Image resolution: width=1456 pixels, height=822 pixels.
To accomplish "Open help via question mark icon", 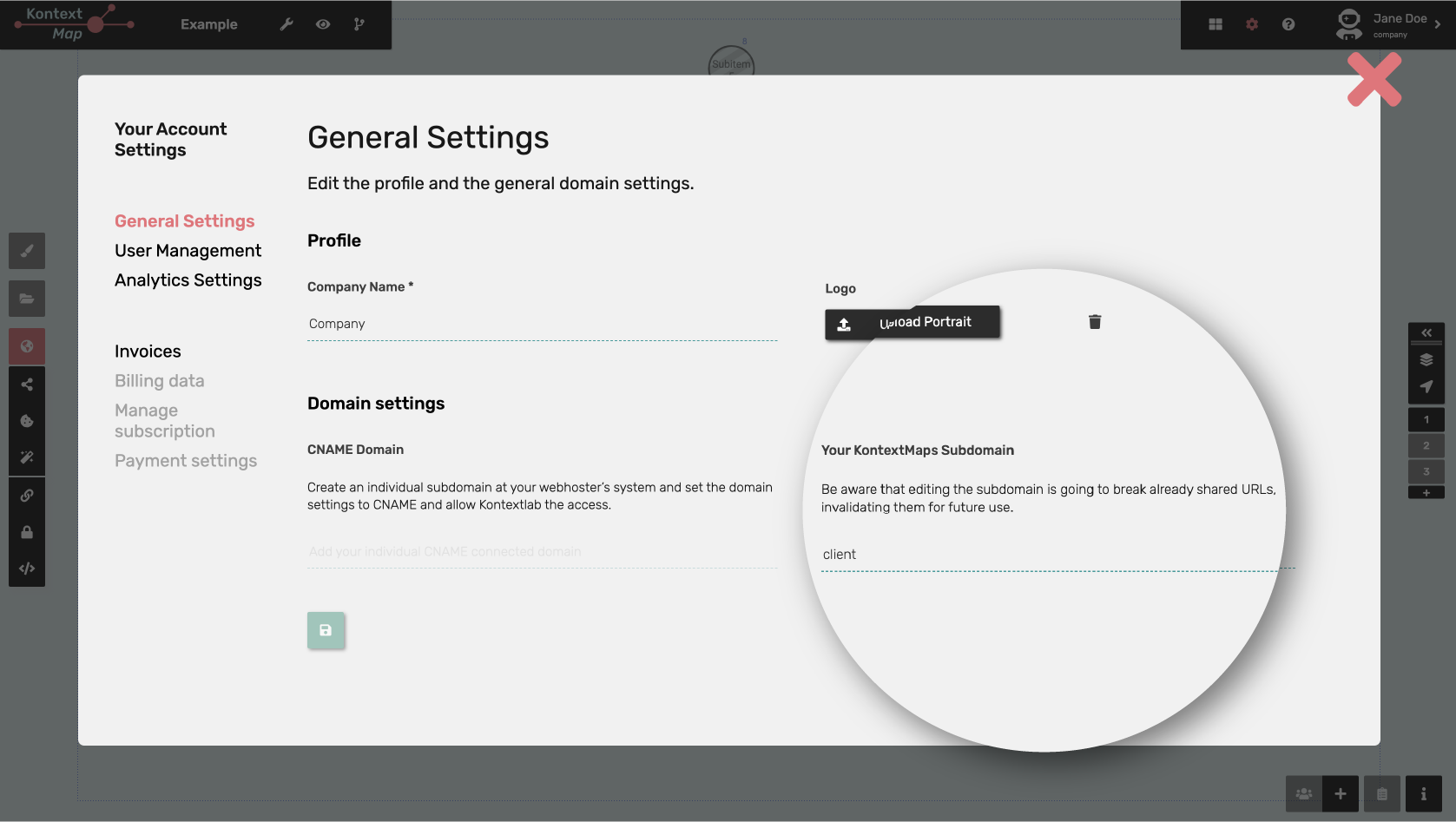I will coord(1288,24).
